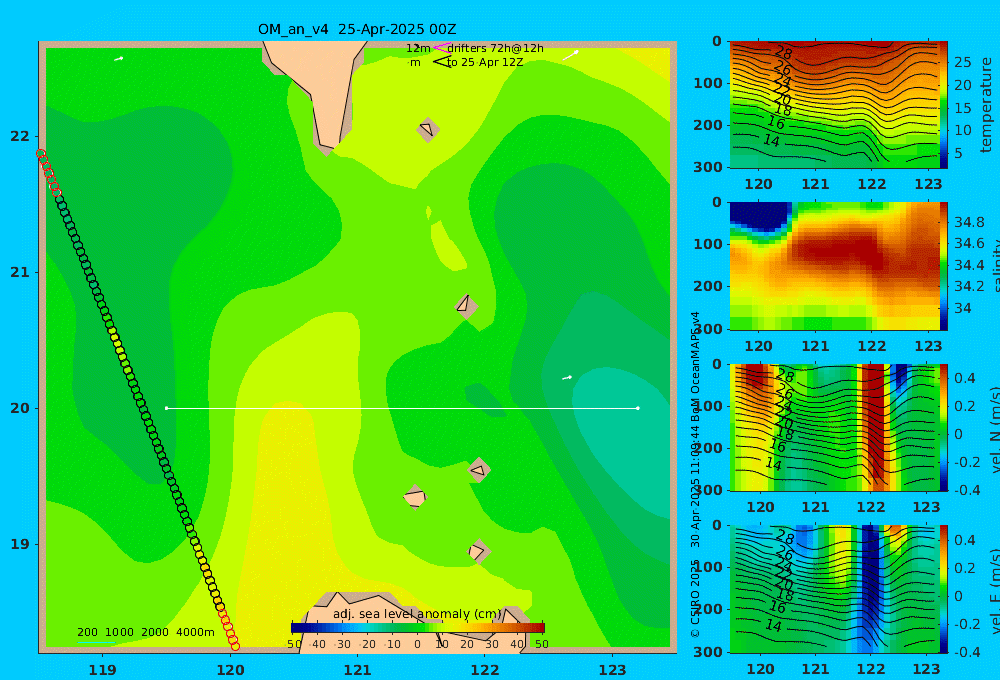Click the longitude label 119 on the map axis

point(103,670)
